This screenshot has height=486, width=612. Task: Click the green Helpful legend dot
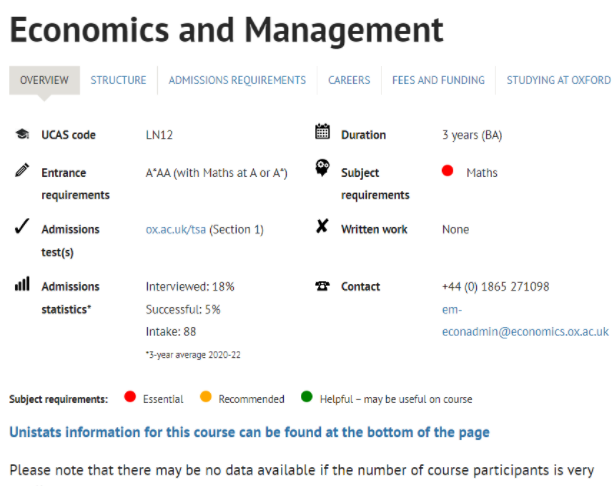[307, 398]
